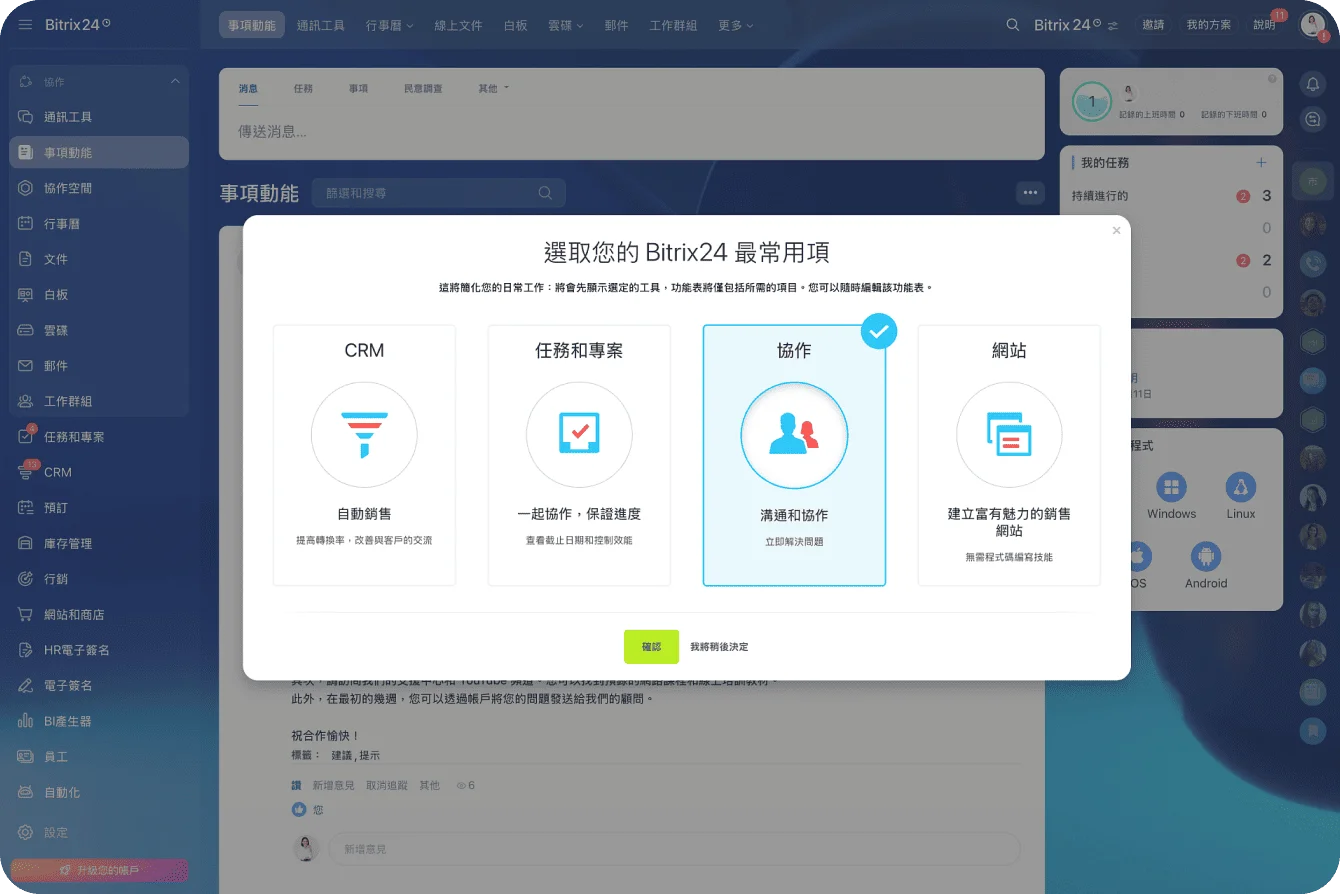Like the post with thumbs-up icon
The height and width of the screenshot is (894, 1340).
pos(298,809)
